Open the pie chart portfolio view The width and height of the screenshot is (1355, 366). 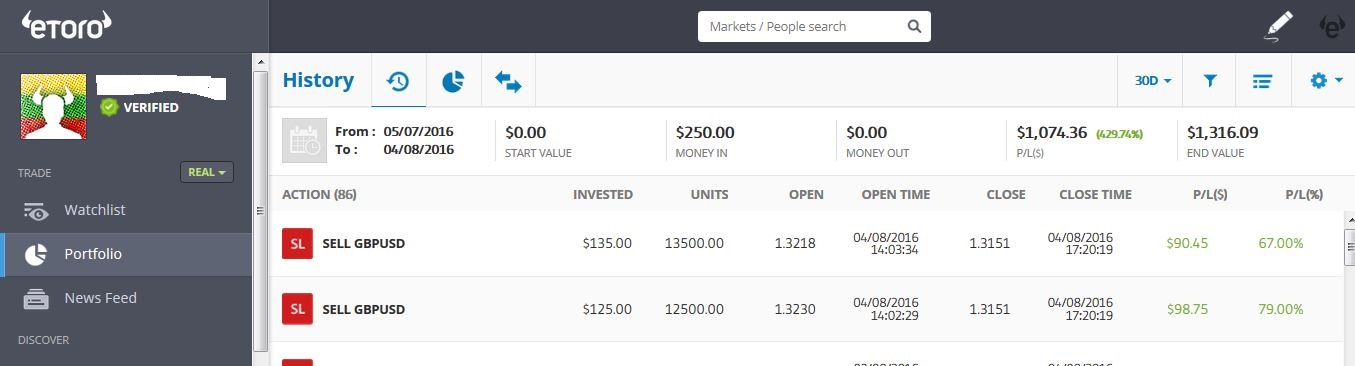(x=453, y=81)
